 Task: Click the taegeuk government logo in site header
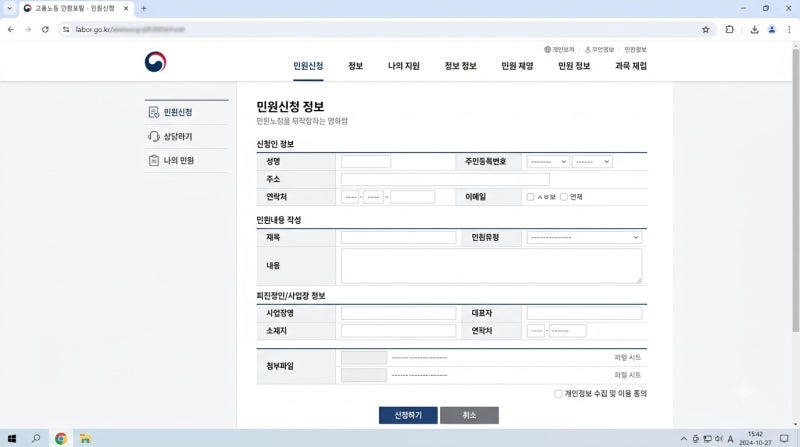pyautogui.click(x=155, y=62)
